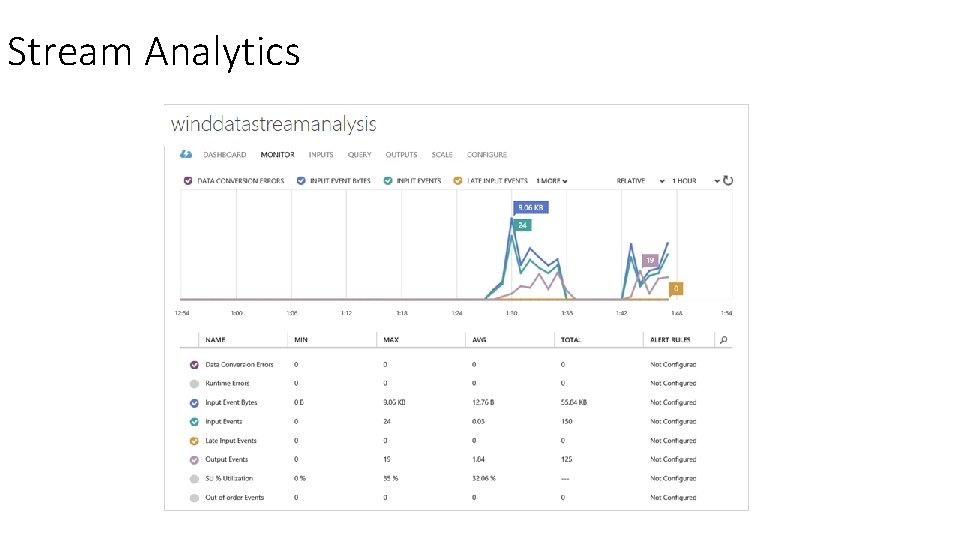Select the Monitor tab

(x=277, y=155)
